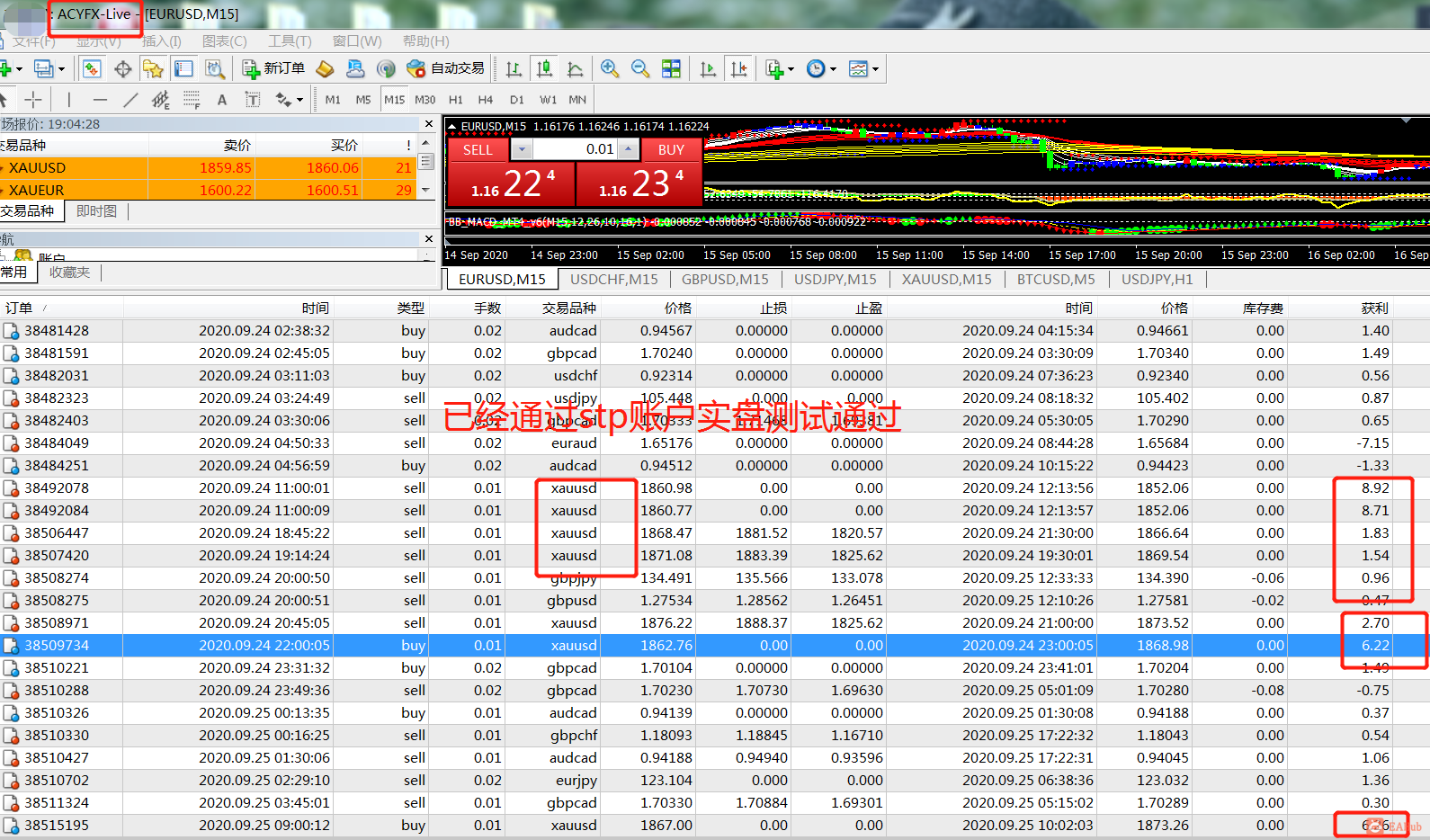Toggle the candlestick chart mode button
Viewport: 1430px width, 840px height.
[544, 68]
